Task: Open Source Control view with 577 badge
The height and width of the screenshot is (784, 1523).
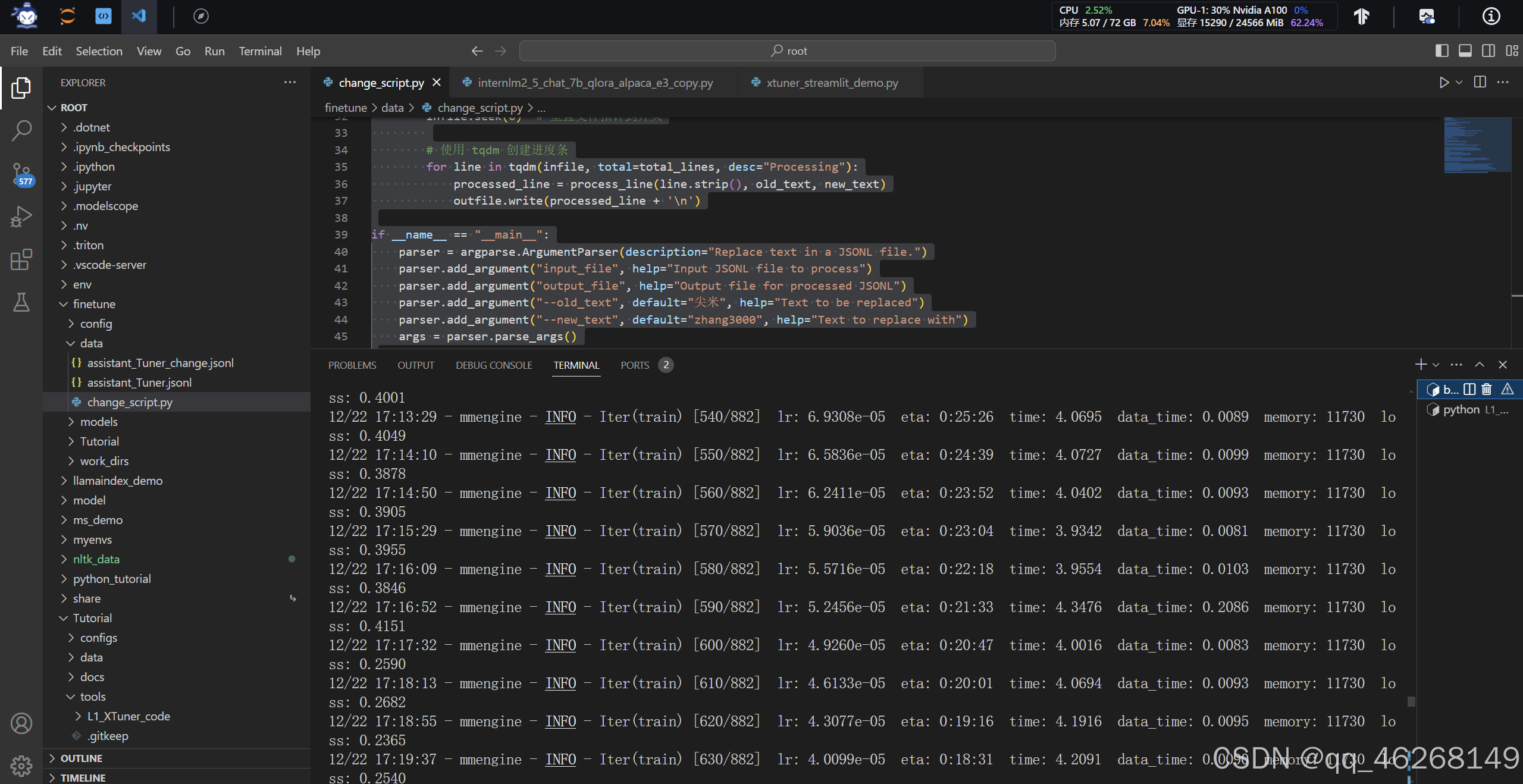Action: click(x=21, y=174)
